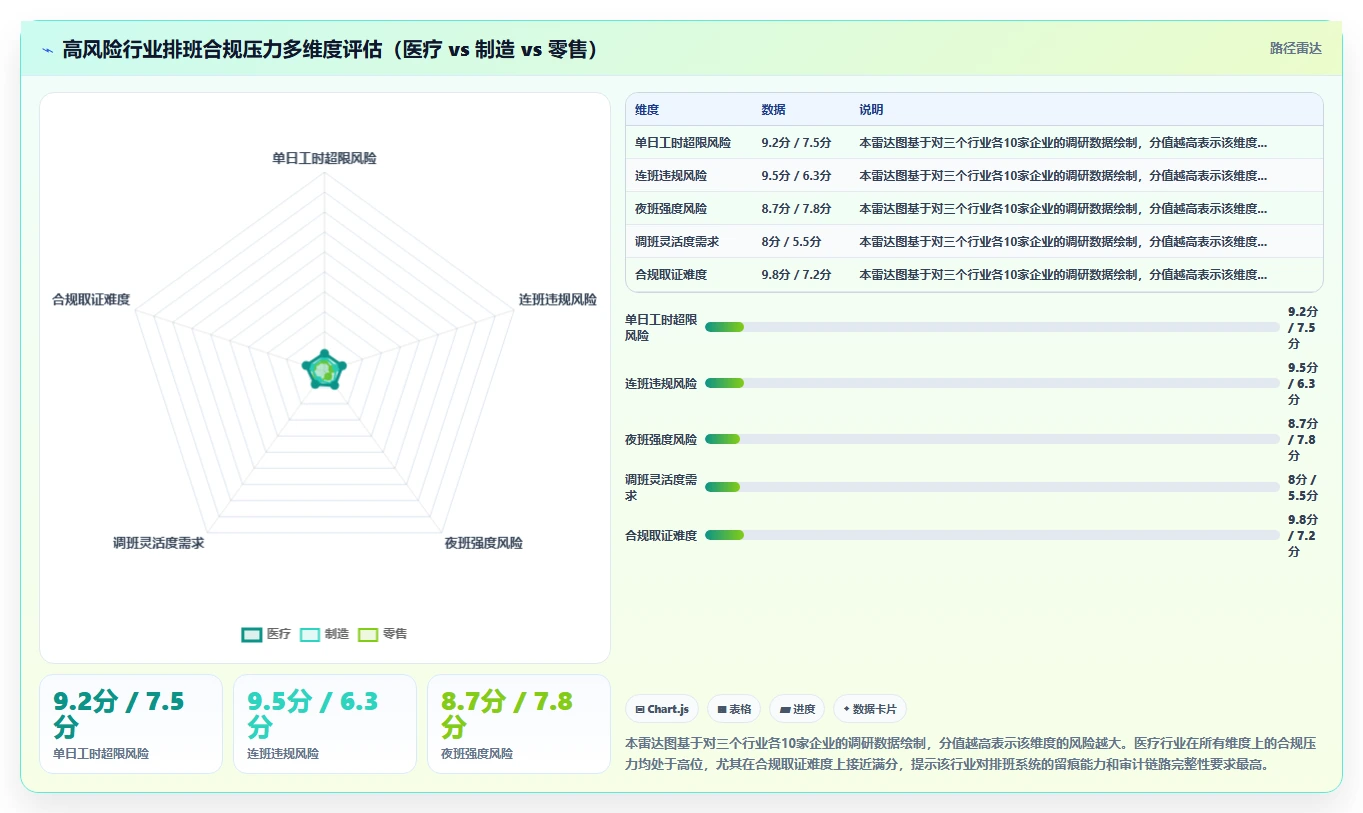
Task: Click the description text in the 合规取证难度 table row
Action: click(x=1063, y=275)
